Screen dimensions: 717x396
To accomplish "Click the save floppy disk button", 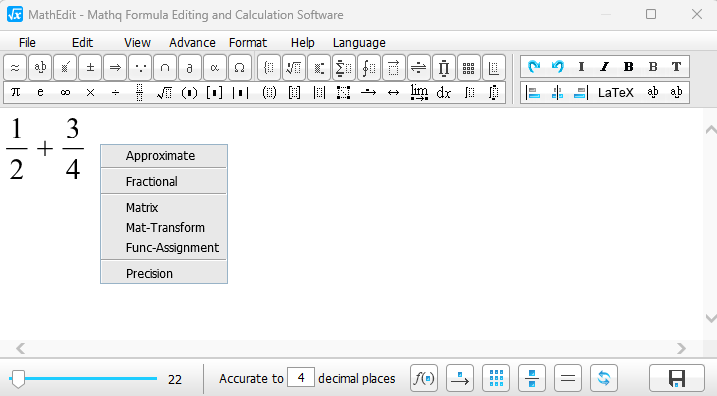I will [x=677, y=378].
